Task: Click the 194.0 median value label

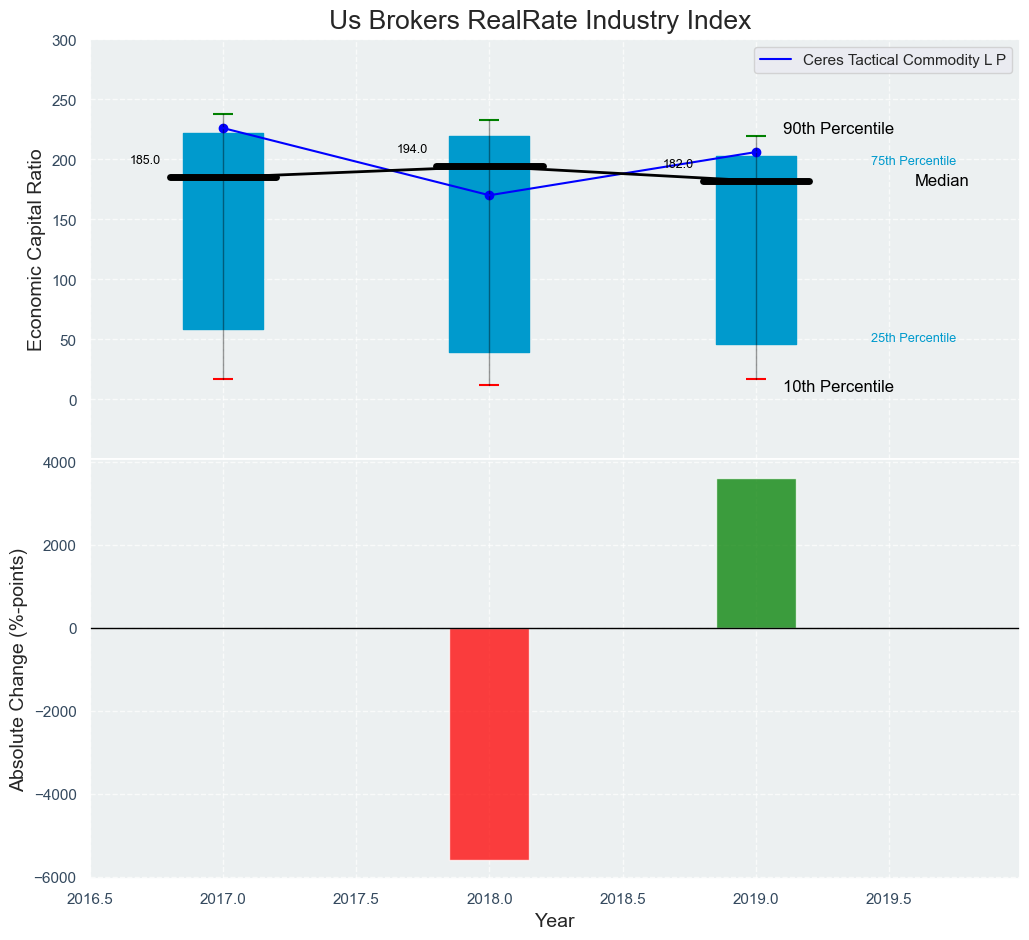Action: click(412, 149)
